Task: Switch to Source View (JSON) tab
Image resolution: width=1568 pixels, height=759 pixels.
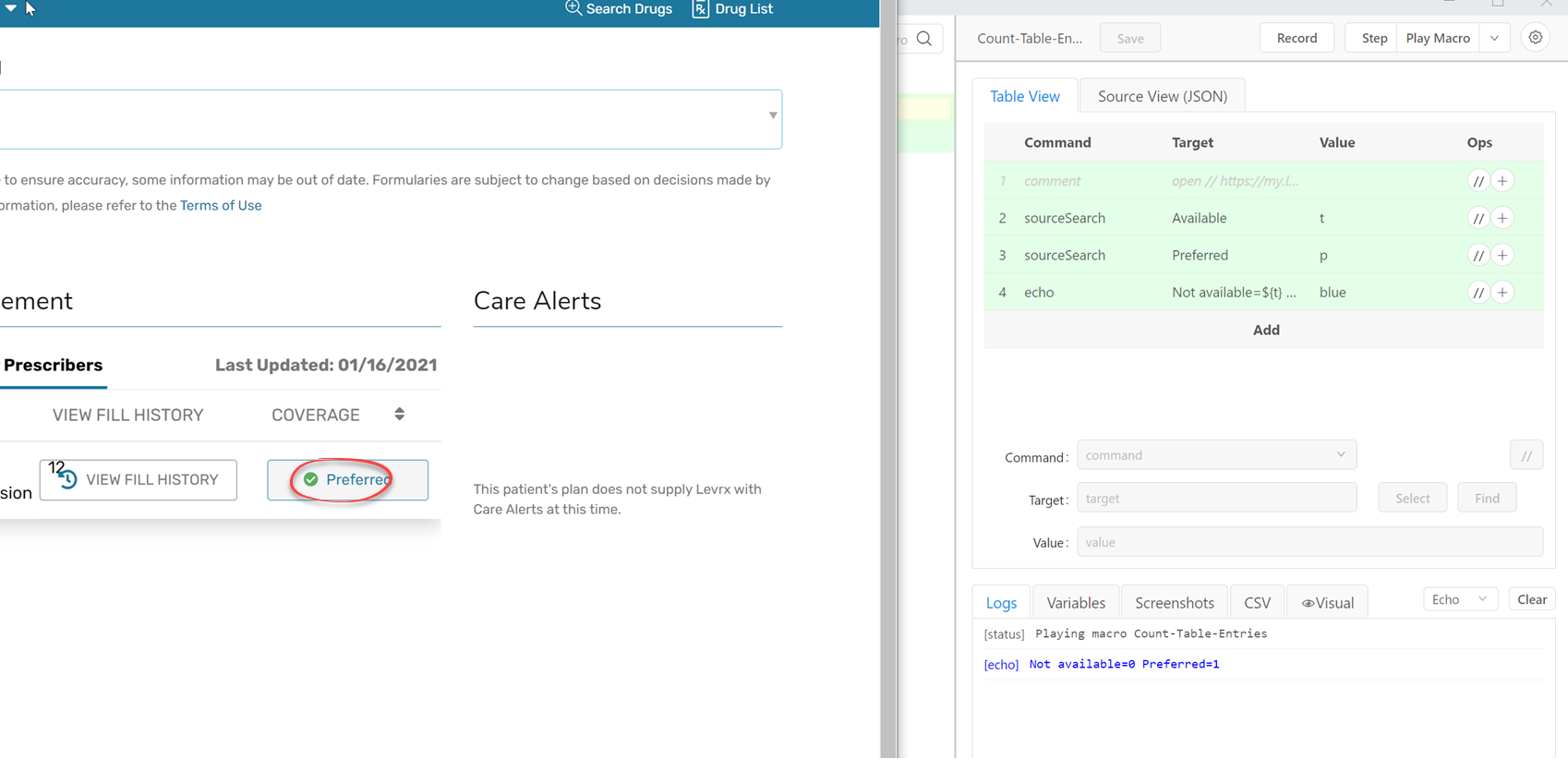Action: [x=1162, y=96]
